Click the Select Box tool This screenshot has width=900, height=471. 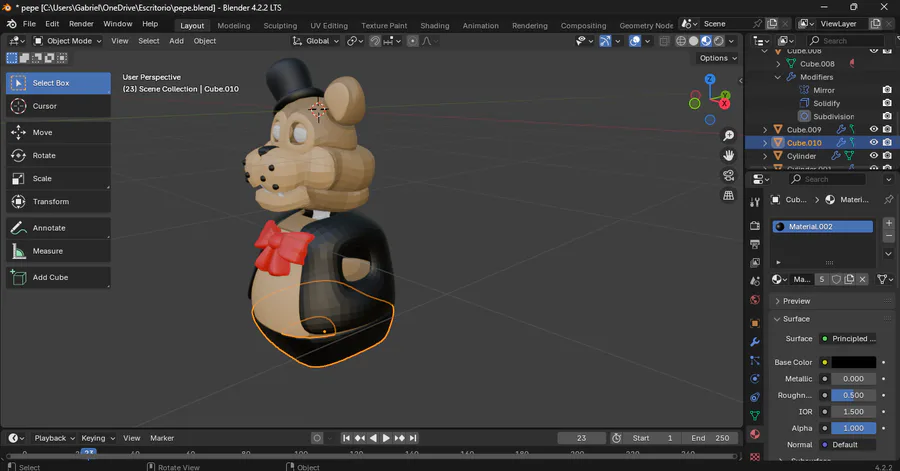pos(58,83)
